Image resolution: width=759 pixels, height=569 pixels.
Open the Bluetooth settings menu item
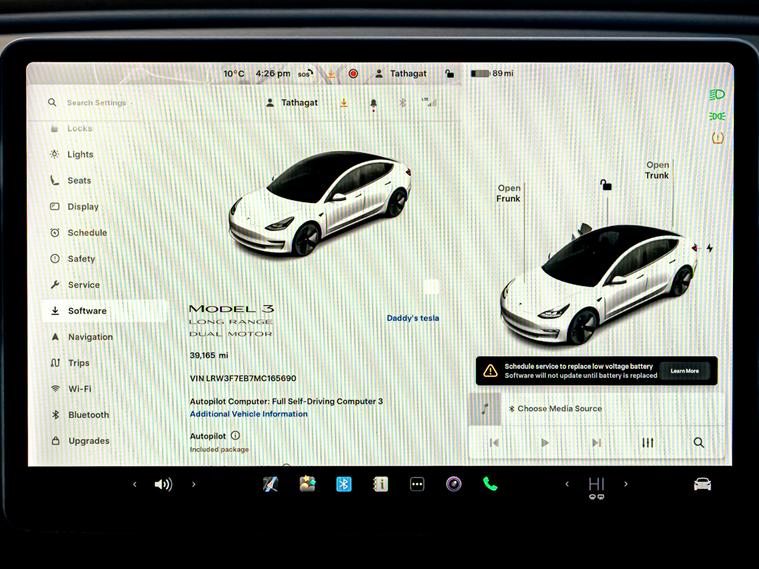point(88,415)
